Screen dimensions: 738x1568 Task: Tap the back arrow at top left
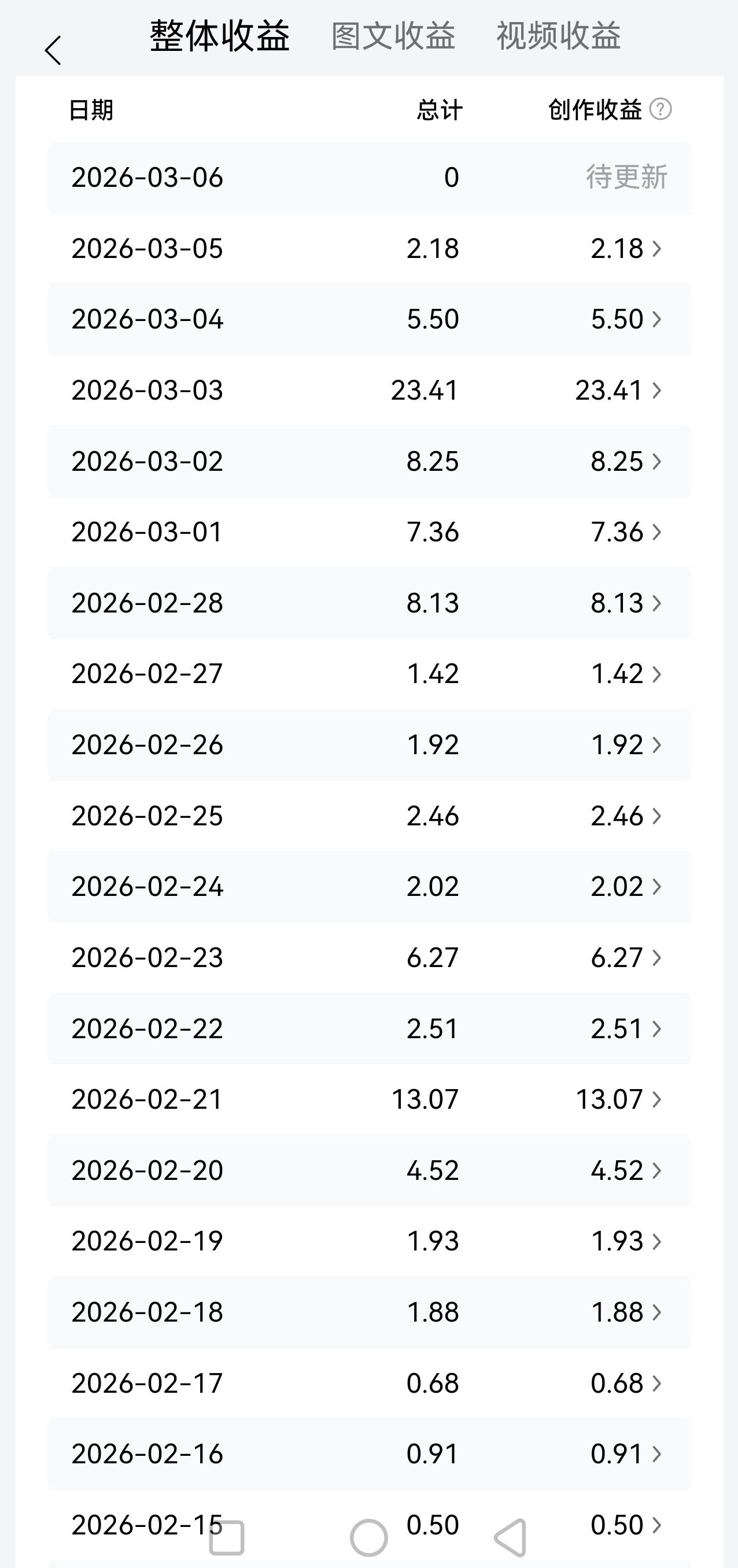click(53, 50)
